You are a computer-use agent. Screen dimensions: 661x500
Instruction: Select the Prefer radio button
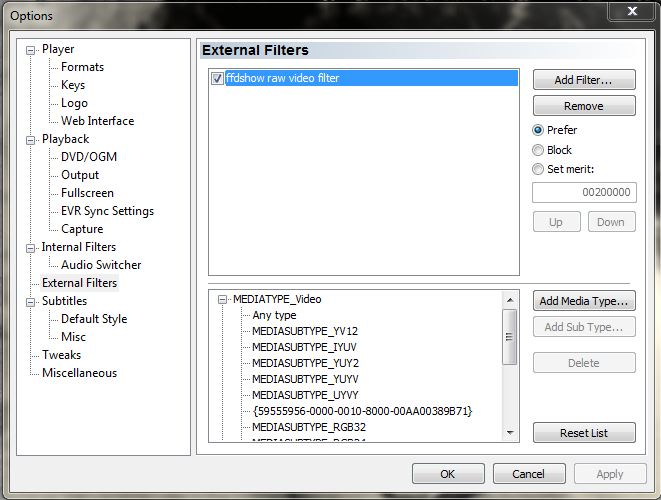pyautogui.click(x=539, y=130)
